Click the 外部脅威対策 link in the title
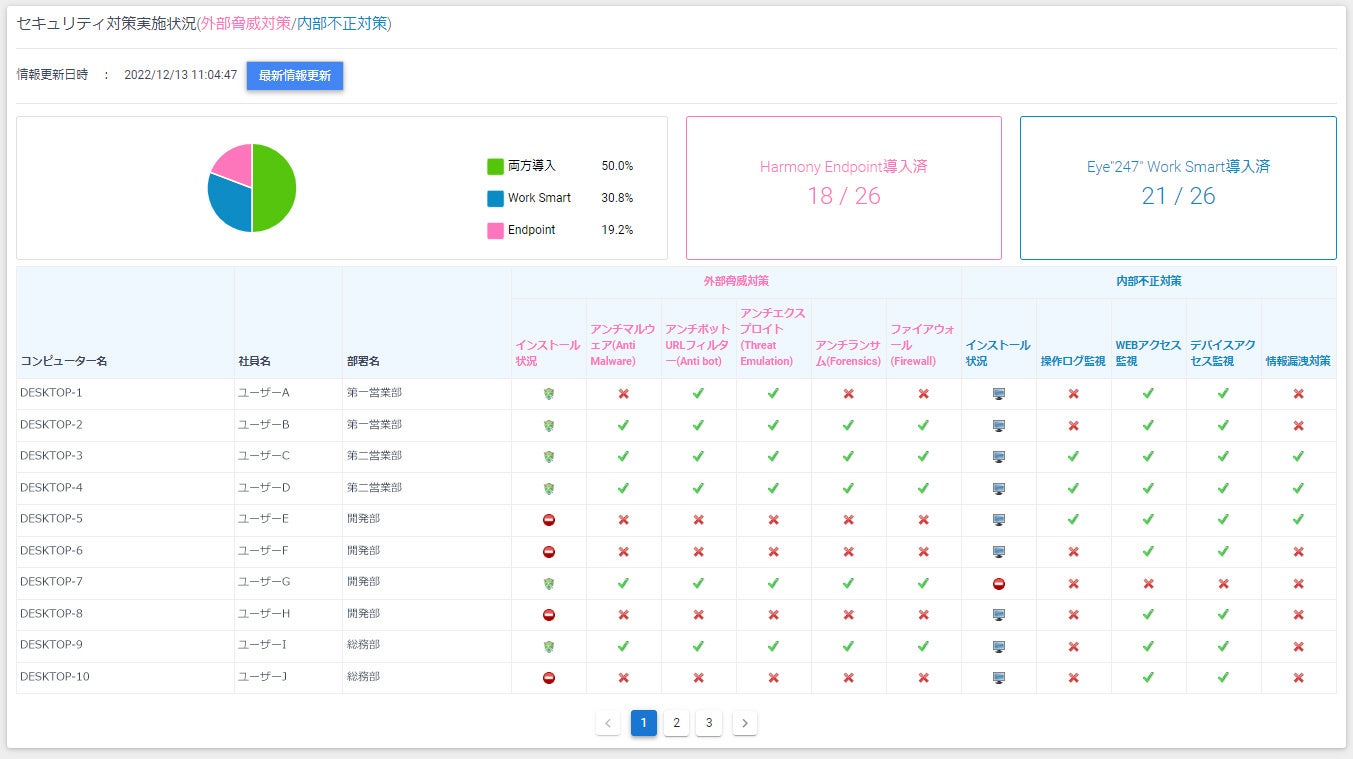The height and width of the screenshot is (759, 1353). coord(245,23)
